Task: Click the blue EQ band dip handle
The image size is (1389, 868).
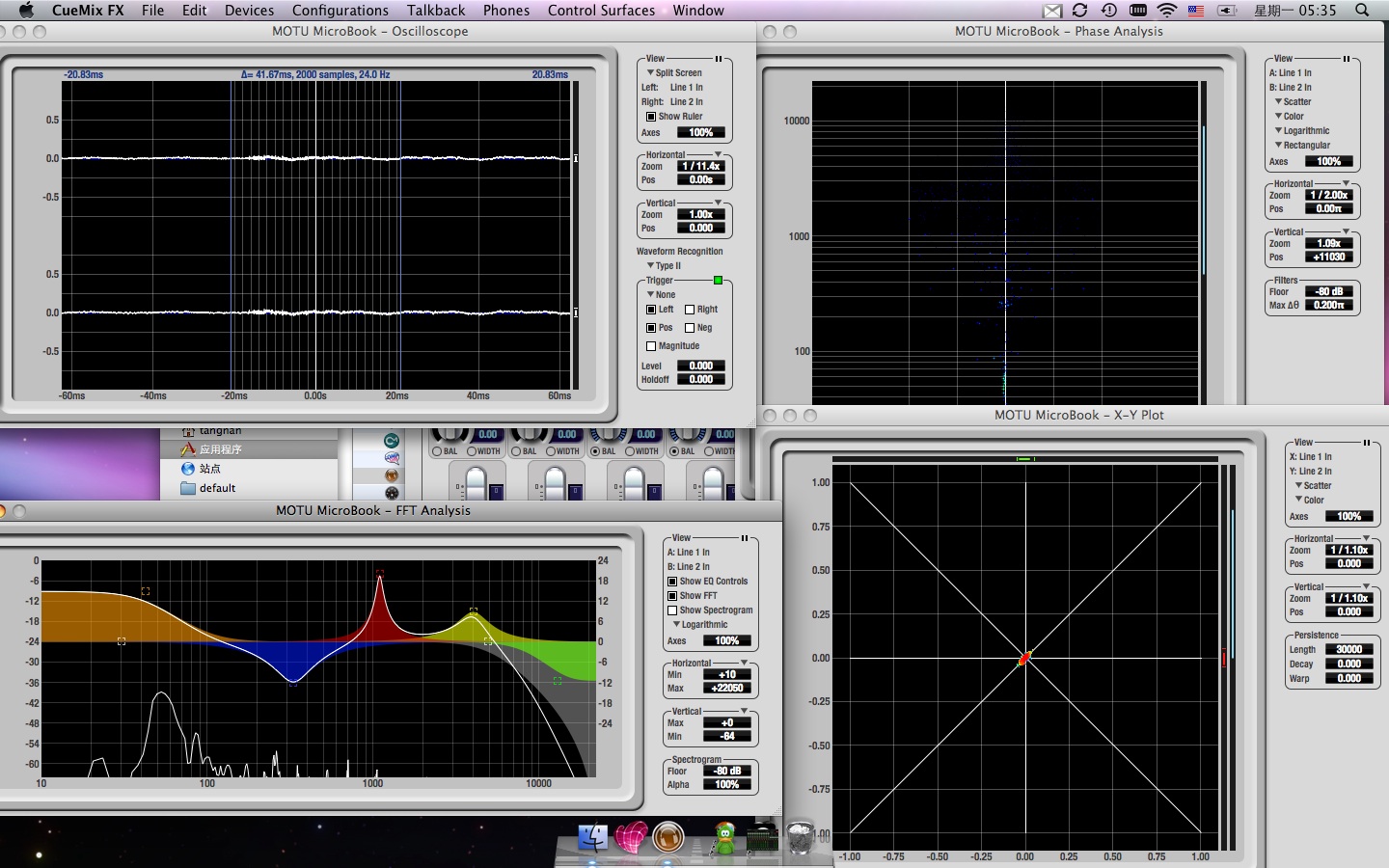Action: [x=292, y=682]
